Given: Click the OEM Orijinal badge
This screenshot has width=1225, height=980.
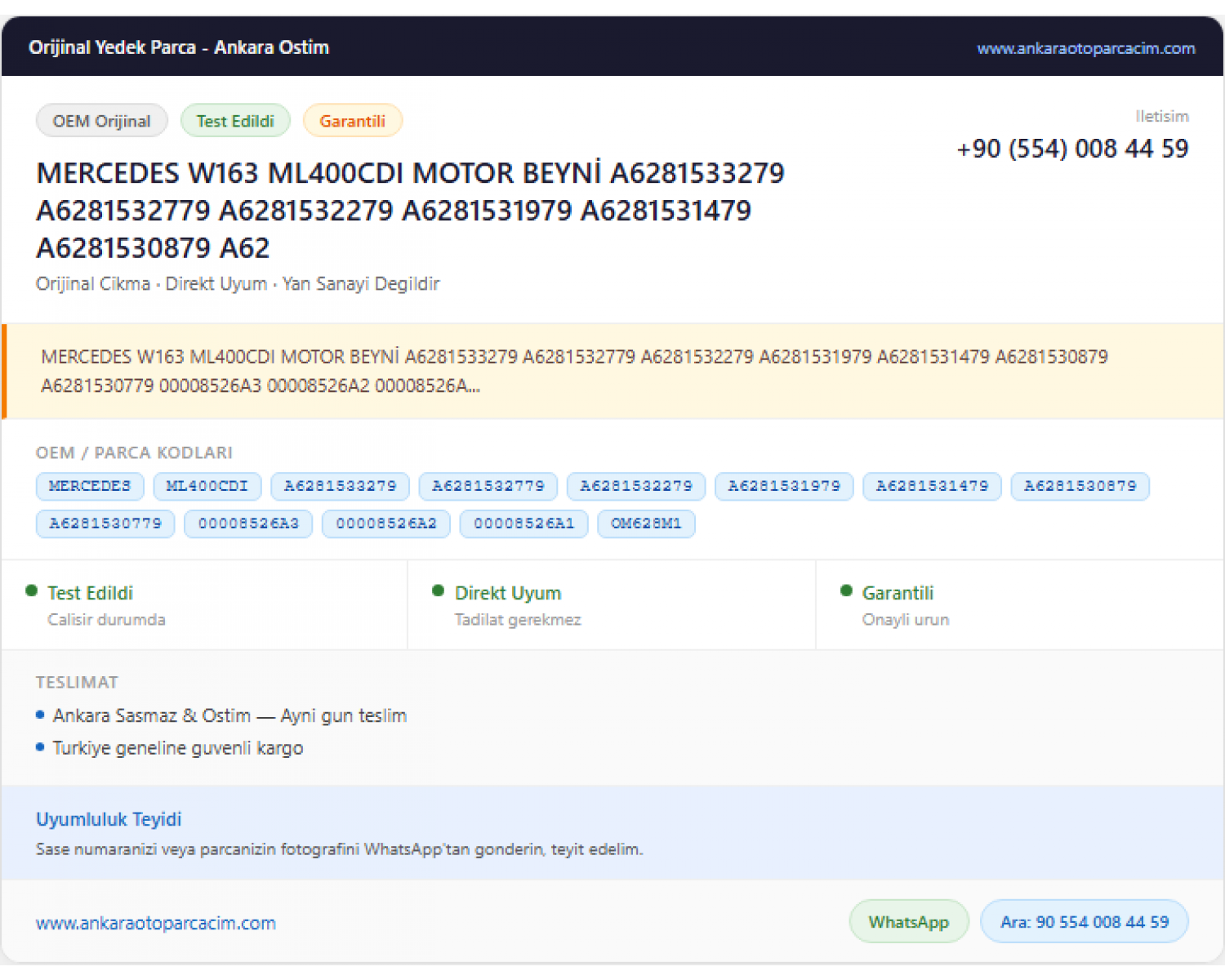Looking at the screenshot, I should tap(102, 121).
